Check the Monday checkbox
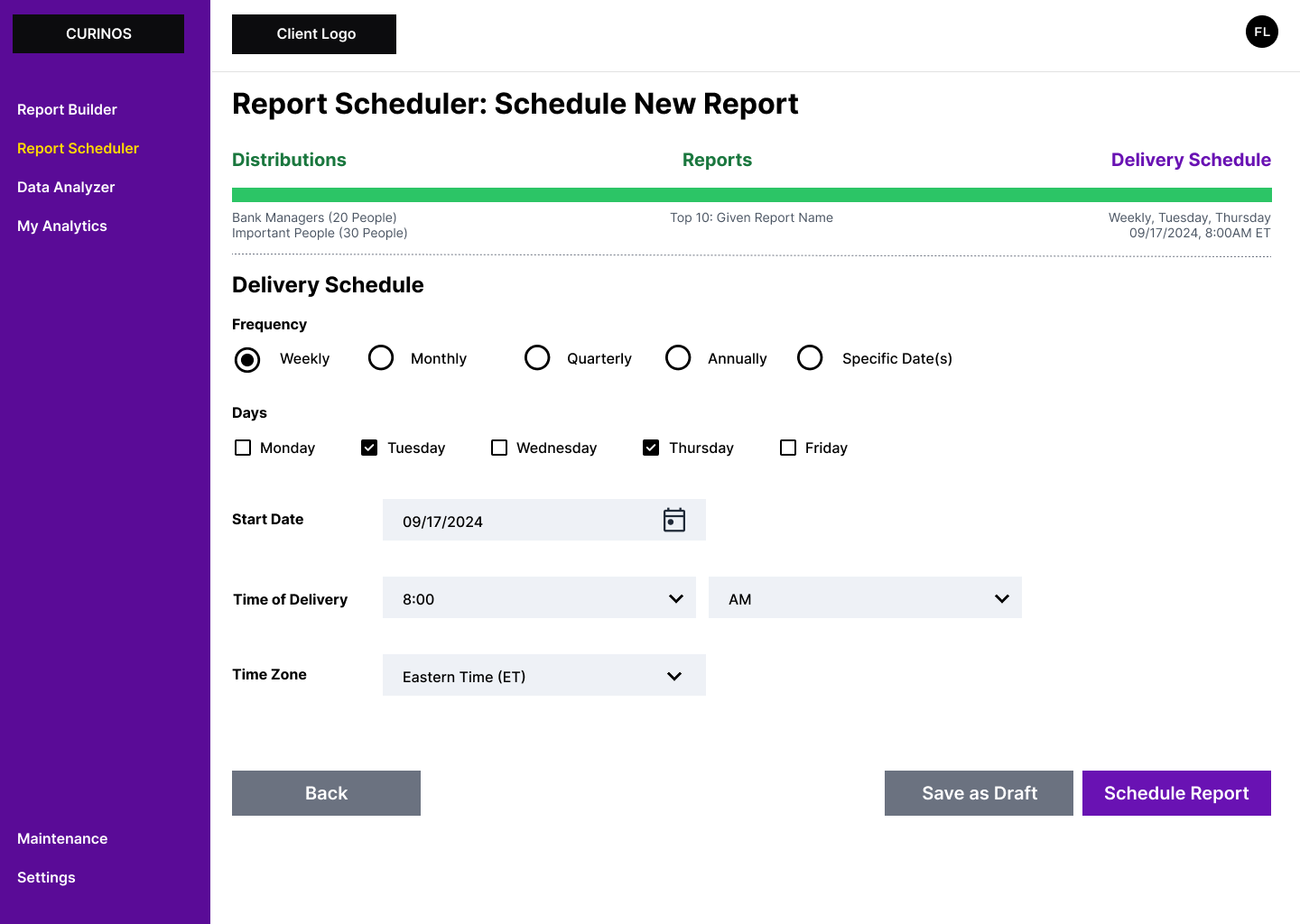1300x924 pixels. pyautogui.click(x=243, y=448)
